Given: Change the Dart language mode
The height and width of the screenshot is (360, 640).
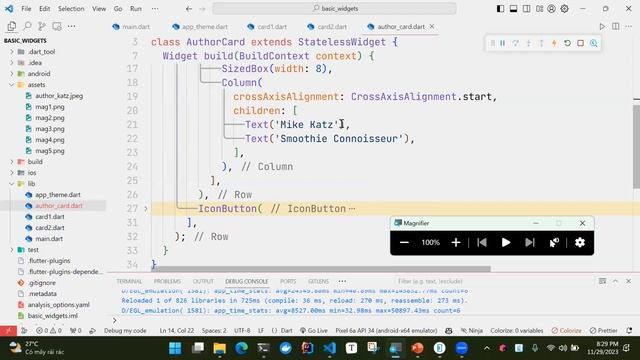Looking at the screenshot, I should (287, 331).
